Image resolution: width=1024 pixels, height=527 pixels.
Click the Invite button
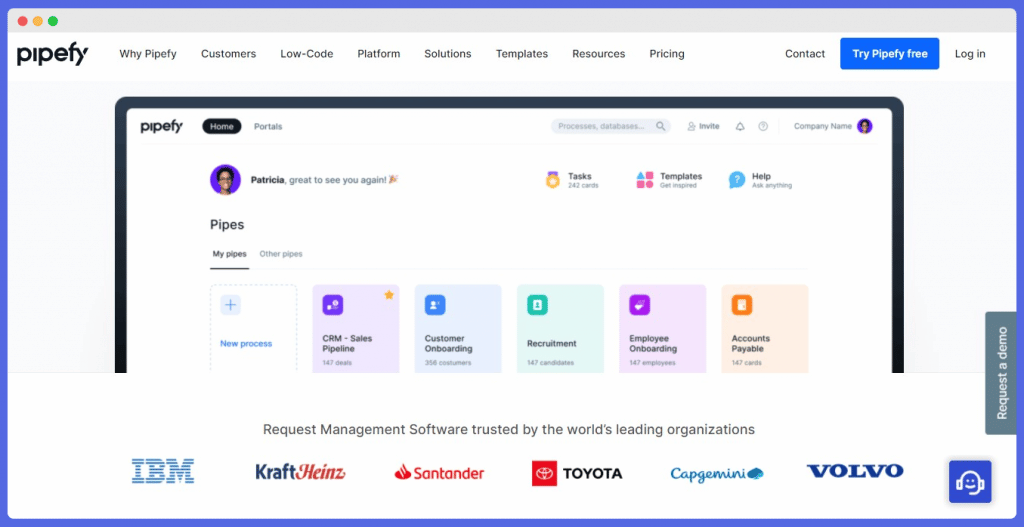pyautogui.click(x=703, y=126)
